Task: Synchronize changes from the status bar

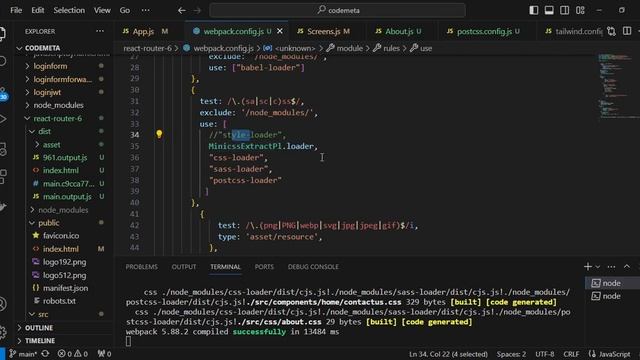Action: [45, 353]
